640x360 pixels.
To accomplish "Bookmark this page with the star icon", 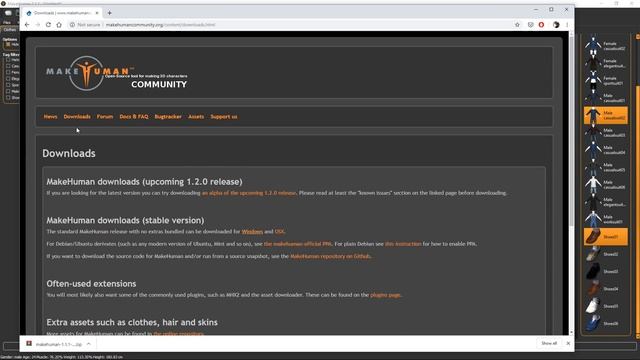I will (517, 25).
